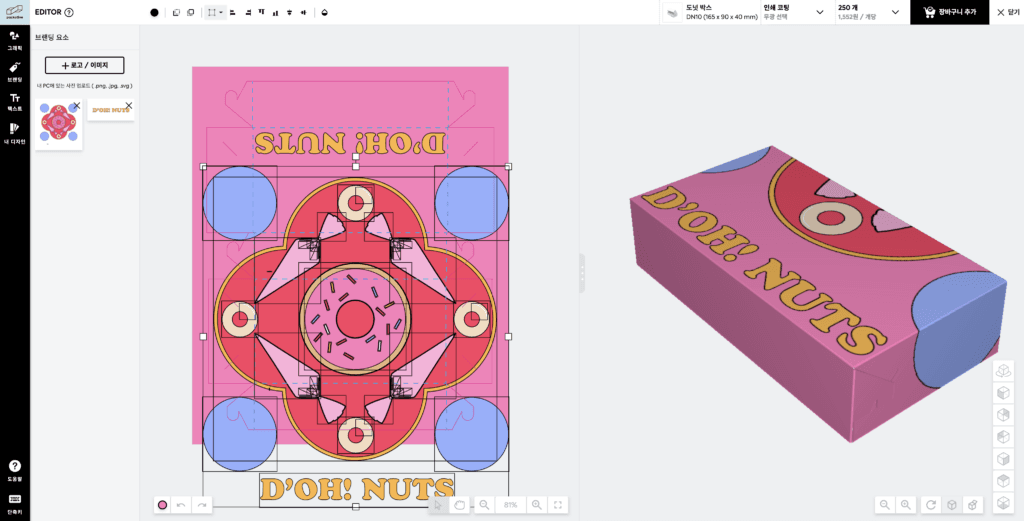Align selected objects to the top
The height and width of the screenshot is (521, 1024).
tap(262, 12)
